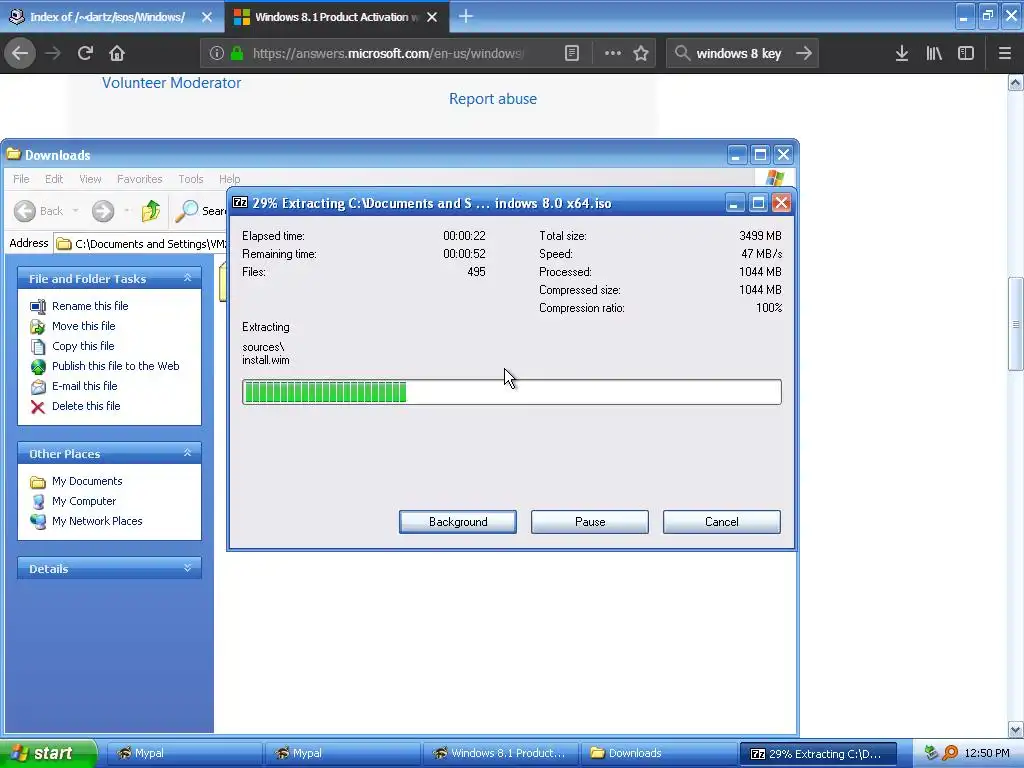This screenshot has width=1024, height=768.
Task: Open Edit menu in Downloads window
Action: tap(54, 179)
